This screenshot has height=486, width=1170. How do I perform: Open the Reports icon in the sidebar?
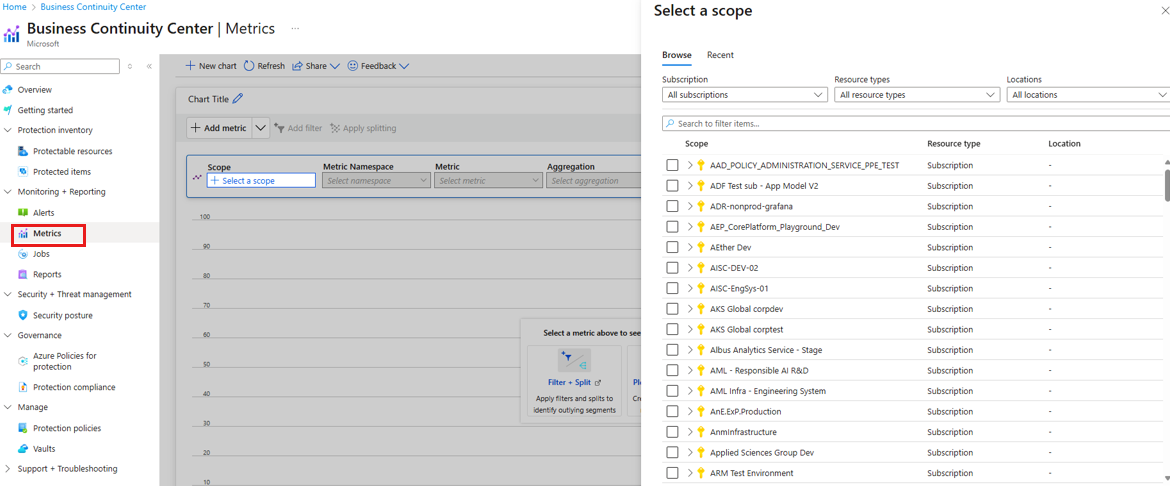click(x=23, y=274)
